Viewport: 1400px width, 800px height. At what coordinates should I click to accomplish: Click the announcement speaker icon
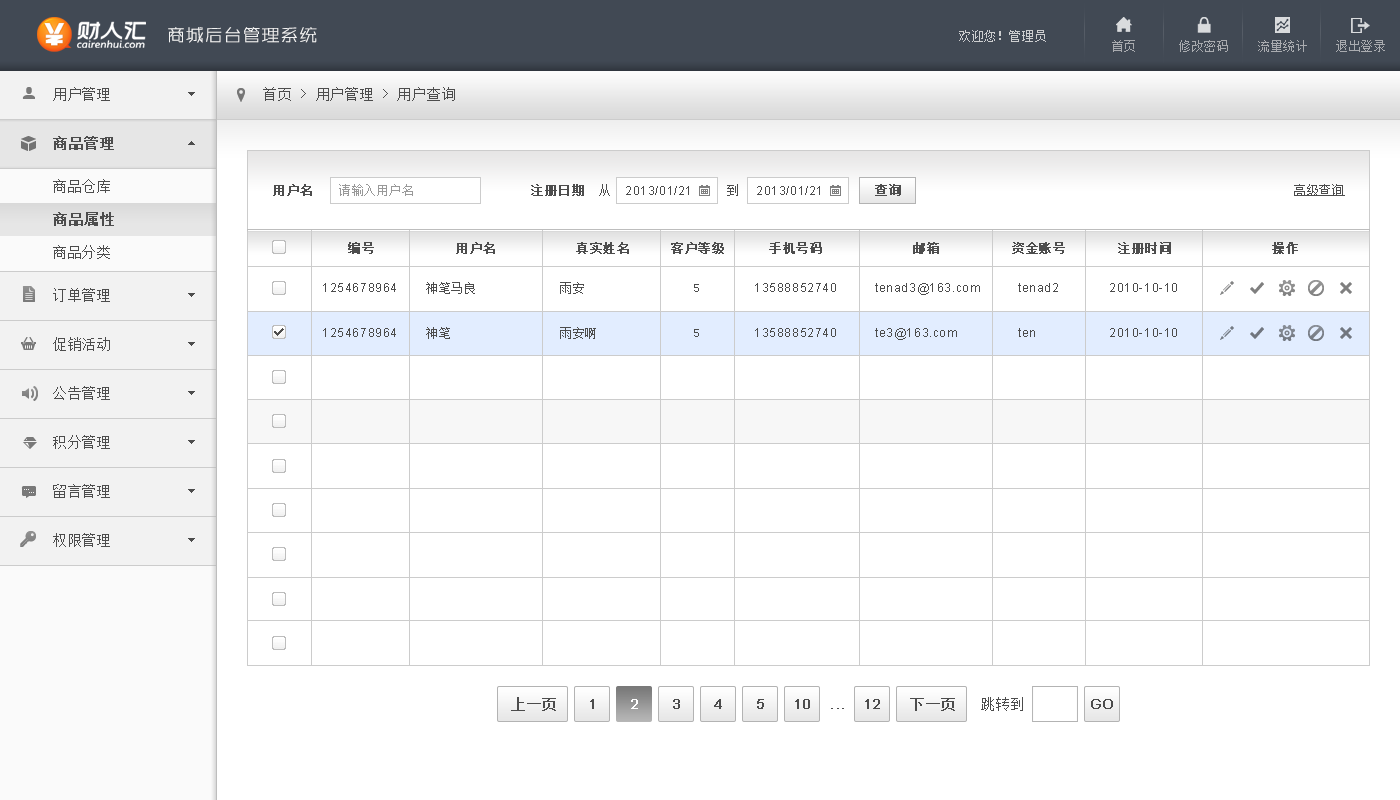click(29, 393)
